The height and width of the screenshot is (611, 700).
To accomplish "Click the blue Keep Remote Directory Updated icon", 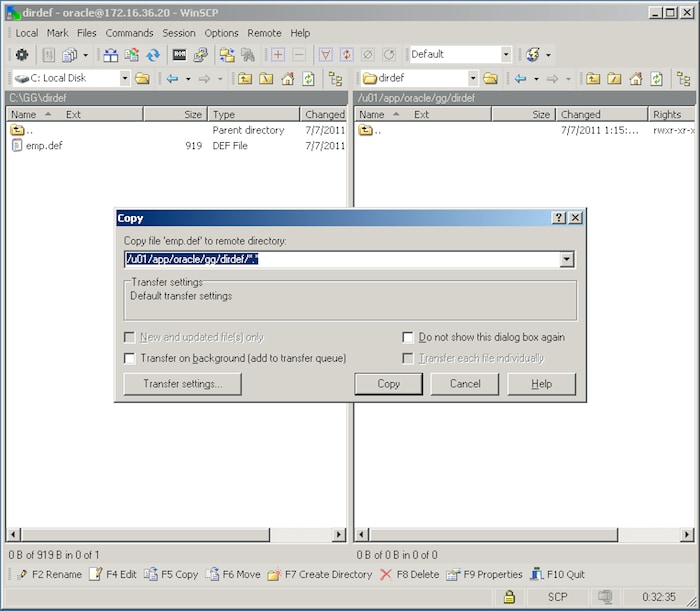I will [153, 55].
